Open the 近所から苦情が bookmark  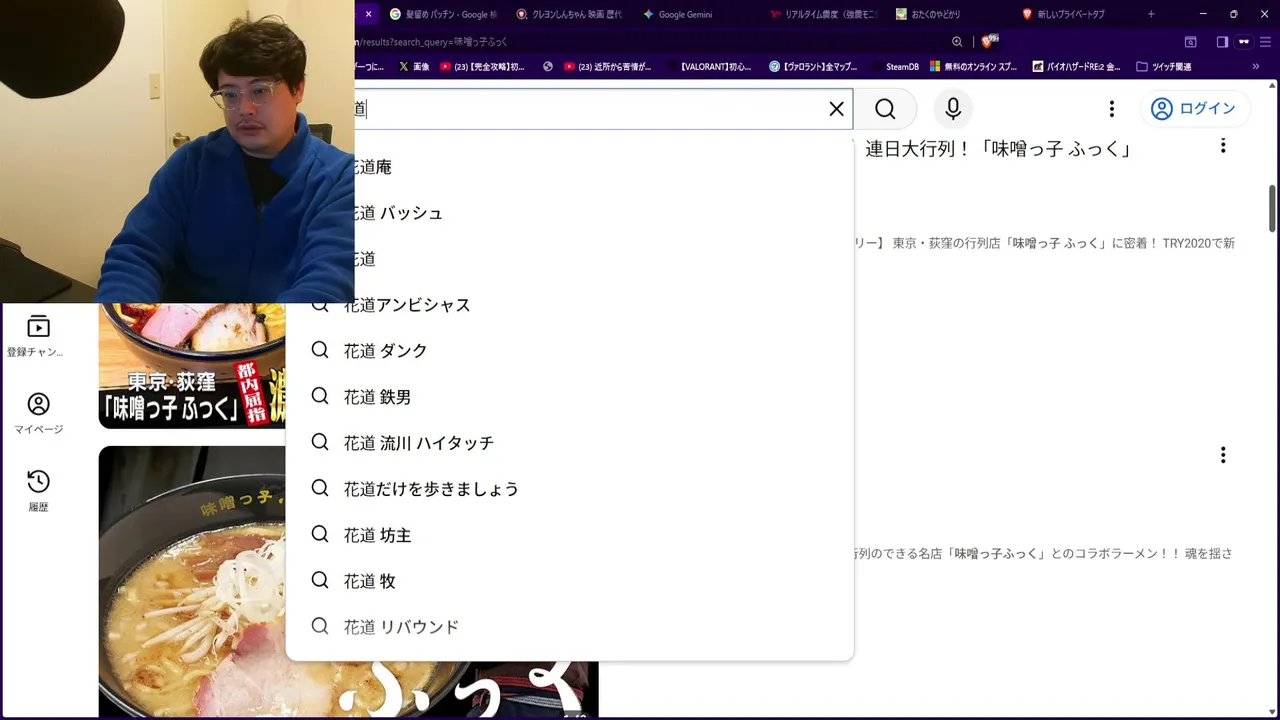[x=608, y=67]
